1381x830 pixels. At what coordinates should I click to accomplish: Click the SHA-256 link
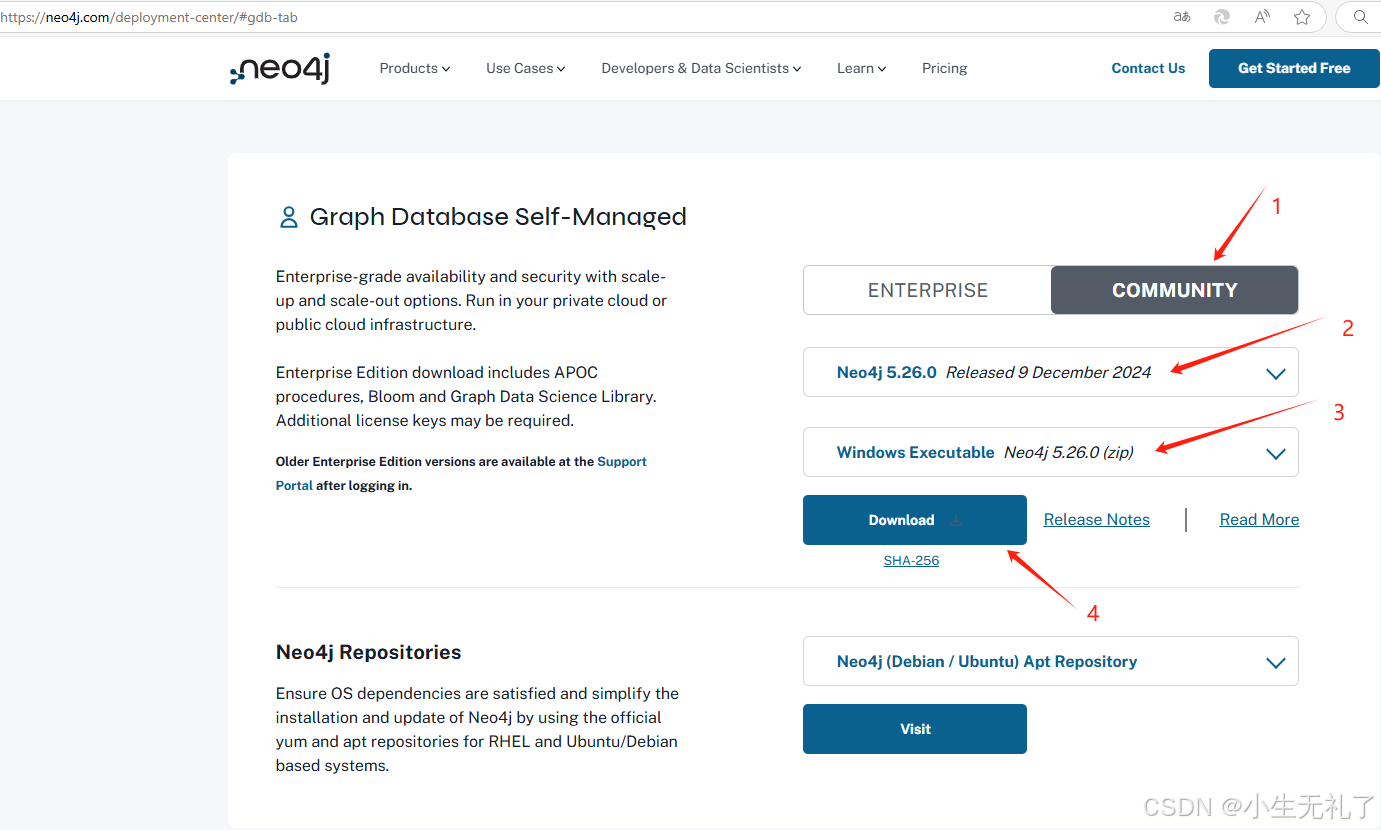pos(911,561)
